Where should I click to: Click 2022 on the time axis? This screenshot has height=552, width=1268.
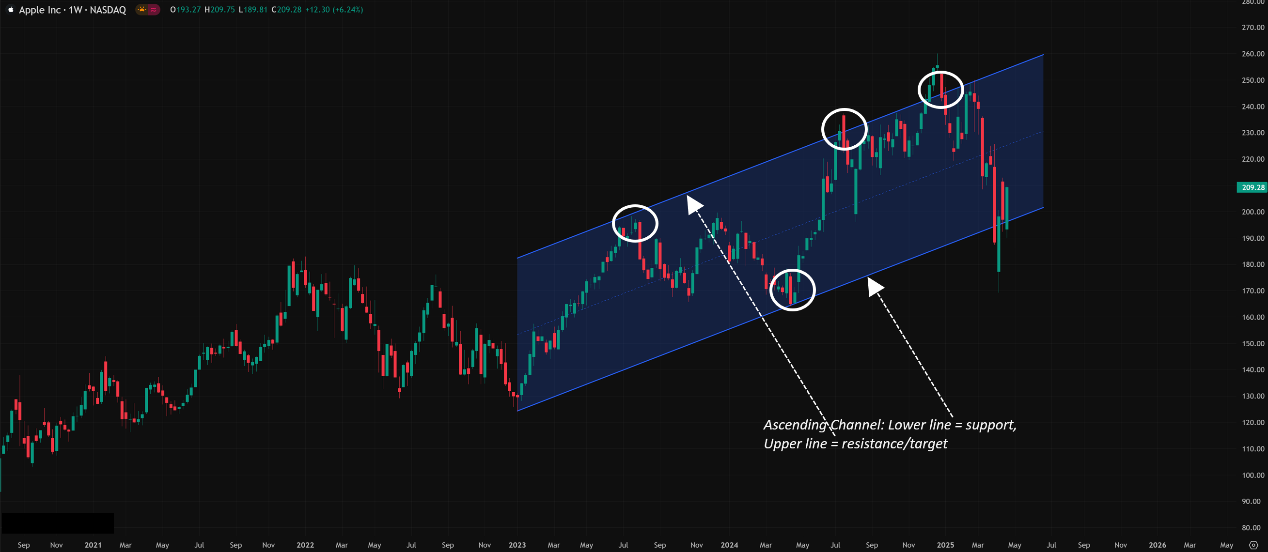click(305, 545)
